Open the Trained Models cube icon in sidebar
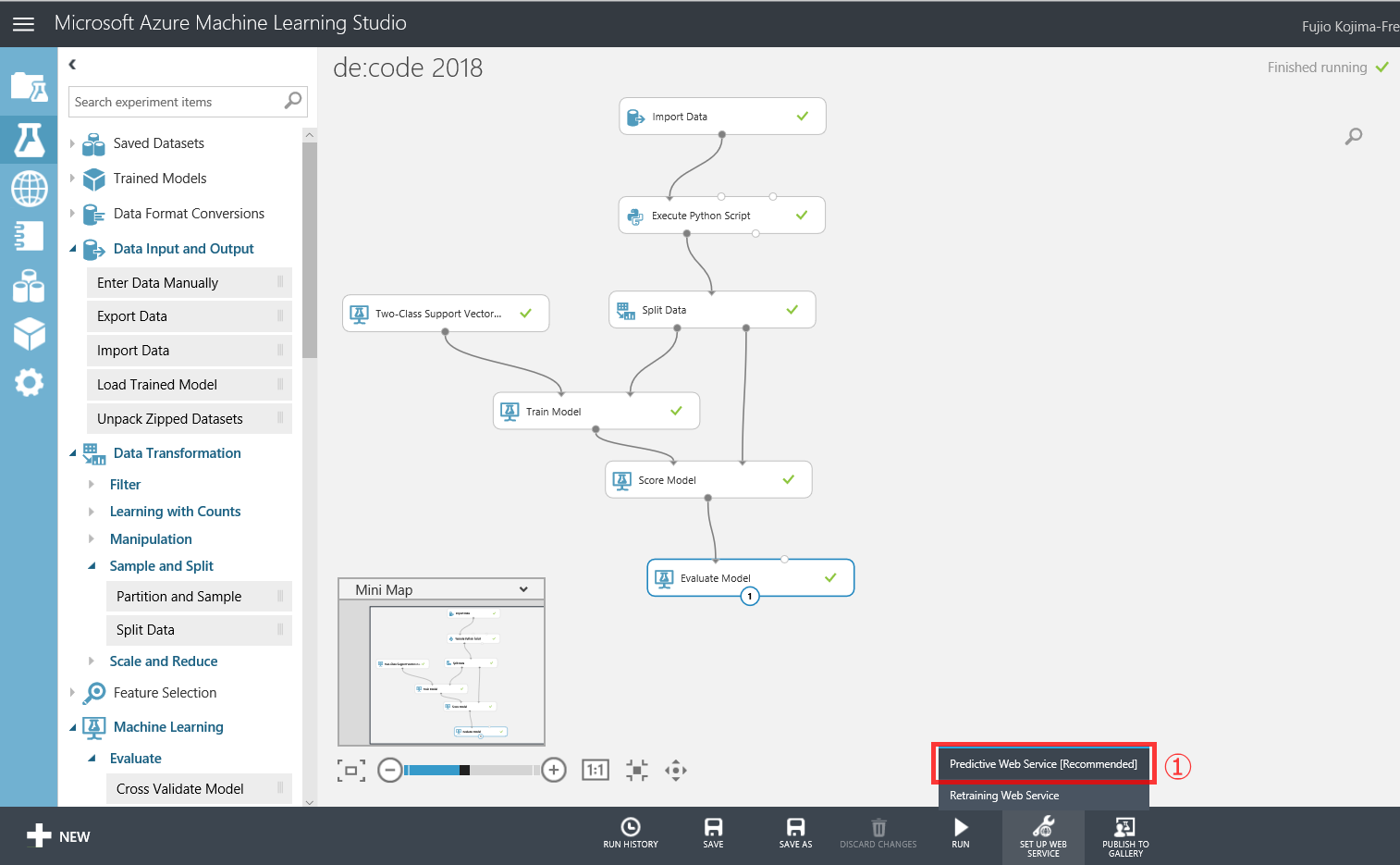1400x865 pixels. [29, 334]
